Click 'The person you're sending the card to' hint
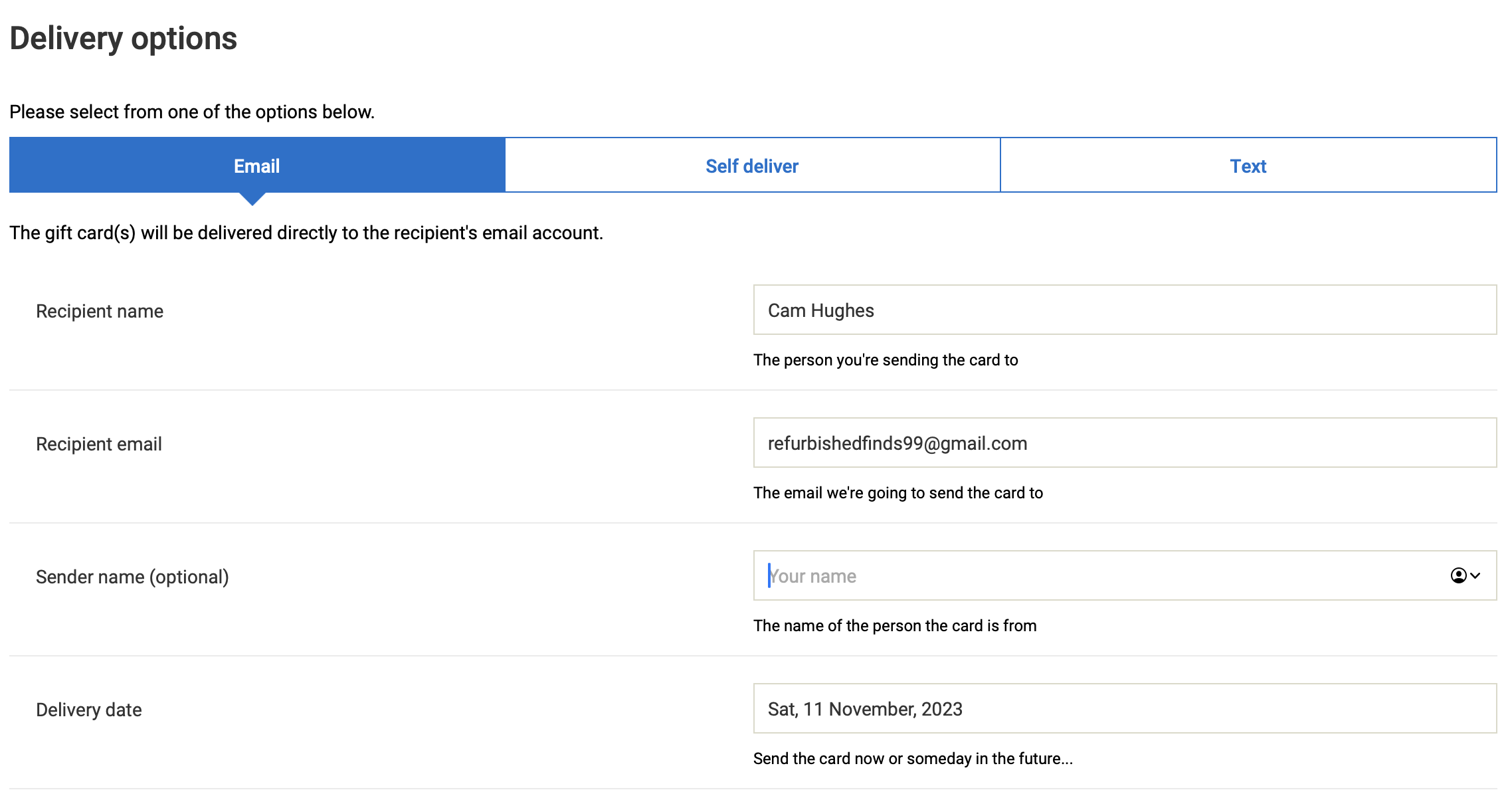 886,360
